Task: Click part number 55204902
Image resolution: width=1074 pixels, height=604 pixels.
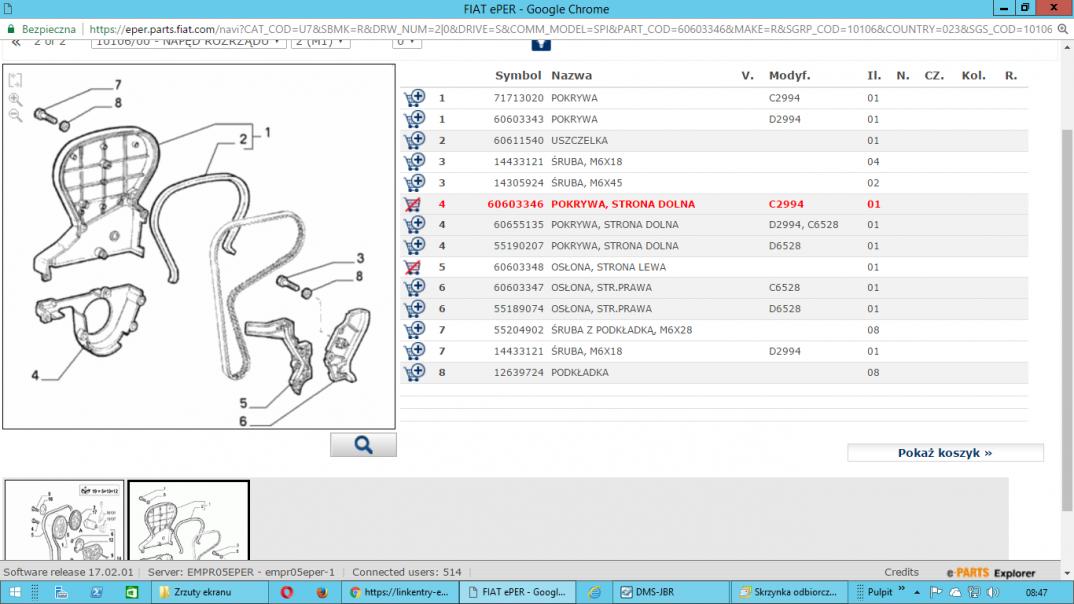Action: coord(519,330)
